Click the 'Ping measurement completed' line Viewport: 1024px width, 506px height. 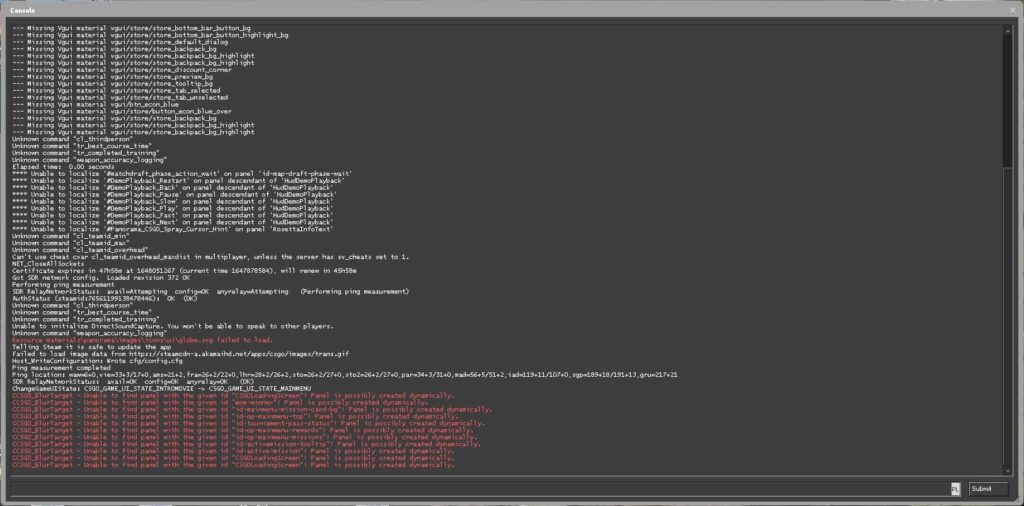pos(61,368)
